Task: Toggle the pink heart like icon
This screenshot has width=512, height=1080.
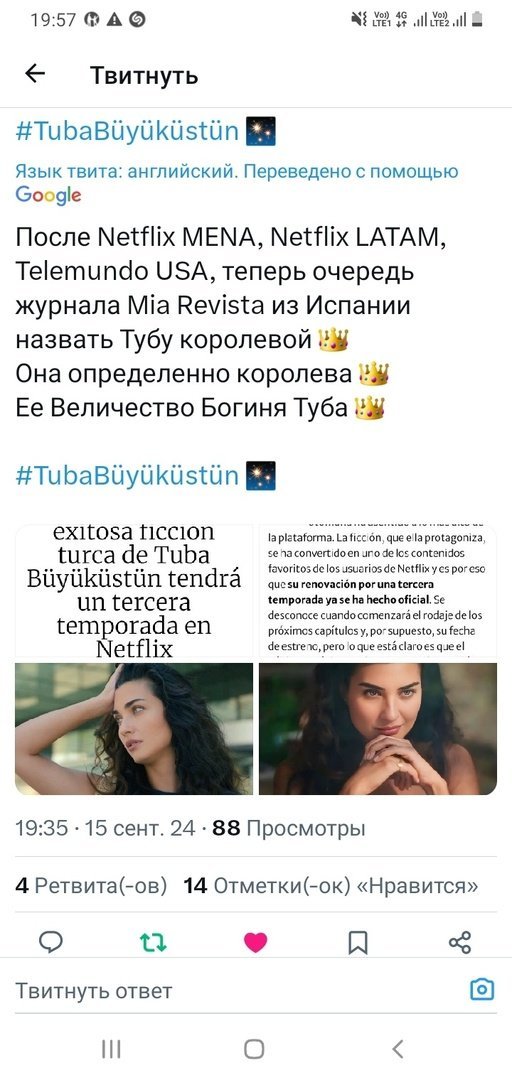Action: [255, 942]
